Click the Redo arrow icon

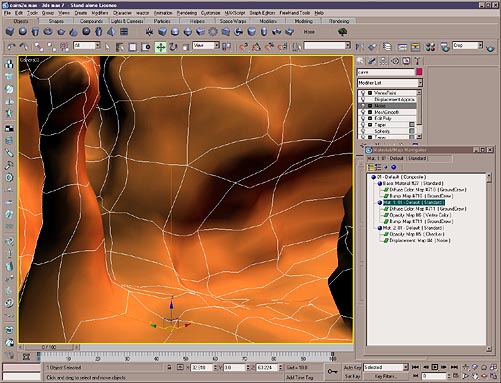(24, 47)
